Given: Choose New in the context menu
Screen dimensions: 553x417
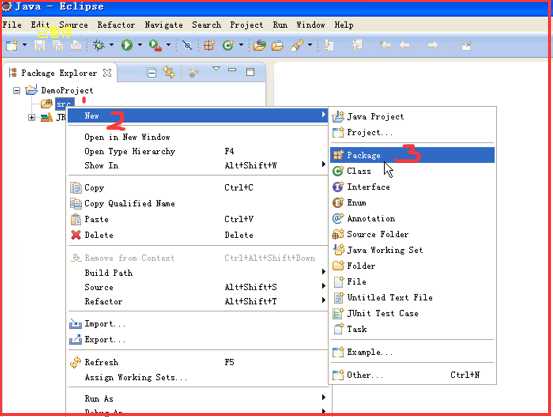Looking at the screenshot, I should tap(198, 116).
